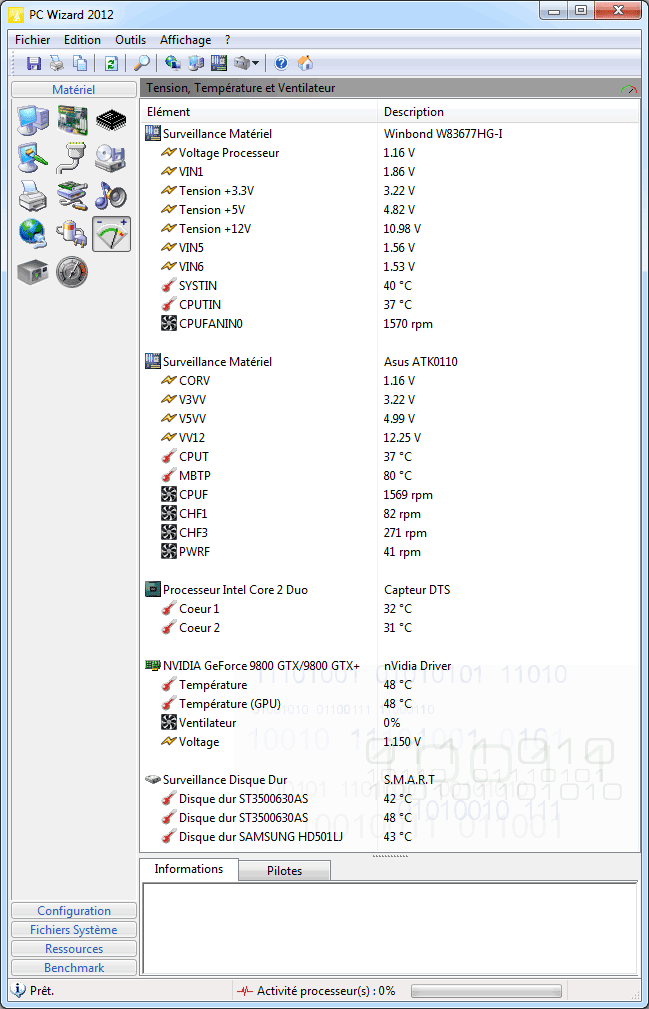649x1009 pixels.
Task: Open the Printers icon in sidebar
Action: 33,196
